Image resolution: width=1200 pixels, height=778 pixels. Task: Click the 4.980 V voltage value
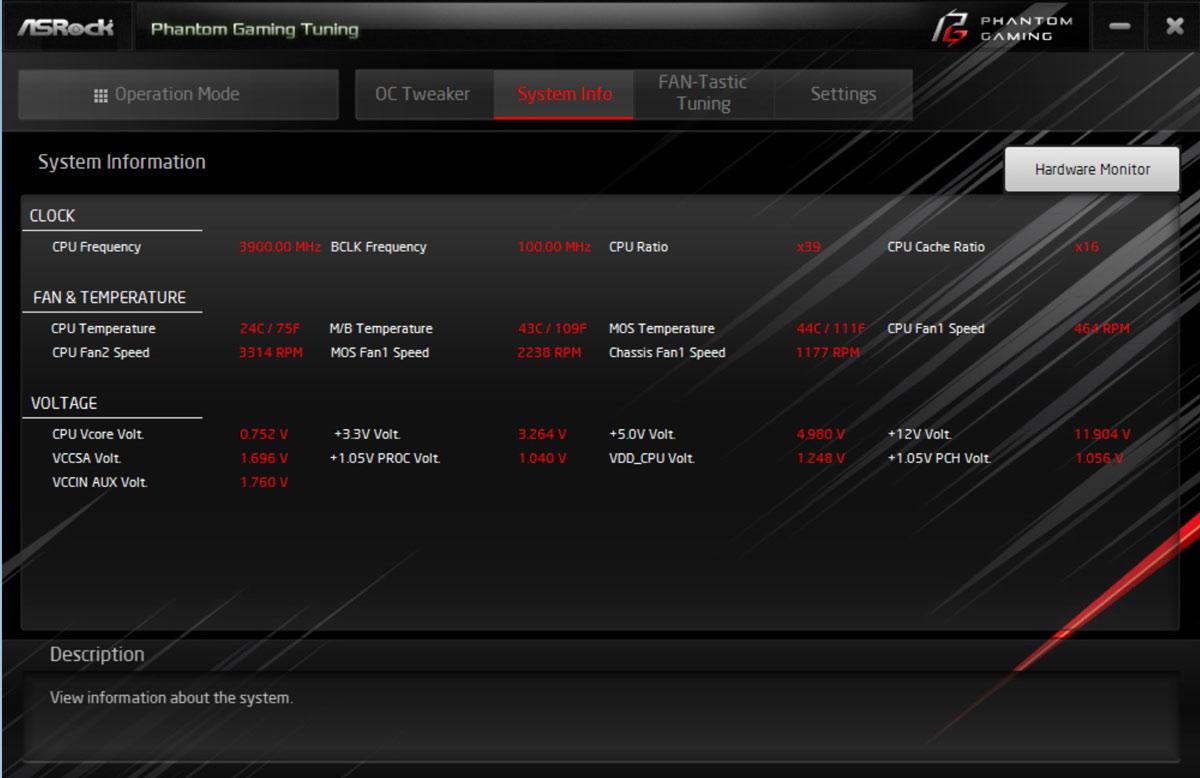[821, 435]
